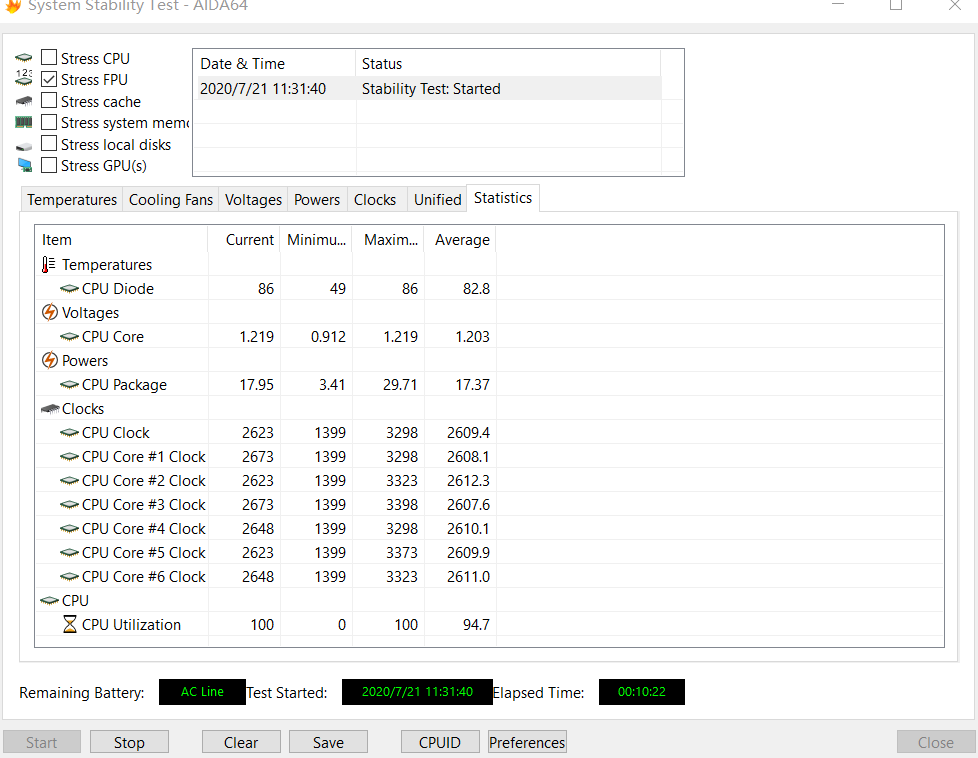Click the Average column header

pos(460,240)
